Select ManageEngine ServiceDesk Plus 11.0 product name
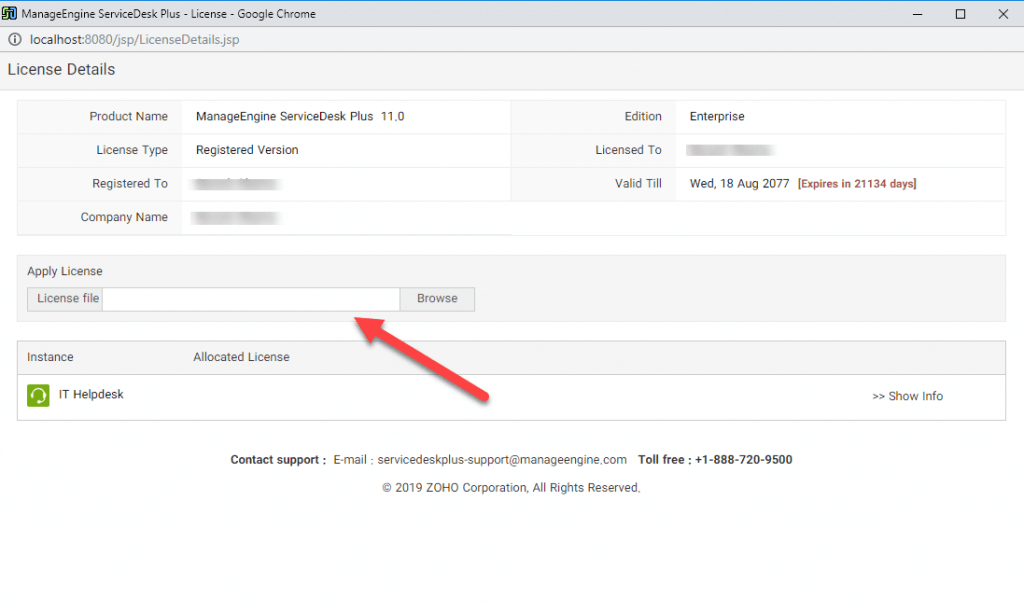This screenshot has width=1024, height=612. tap(300, 116)
